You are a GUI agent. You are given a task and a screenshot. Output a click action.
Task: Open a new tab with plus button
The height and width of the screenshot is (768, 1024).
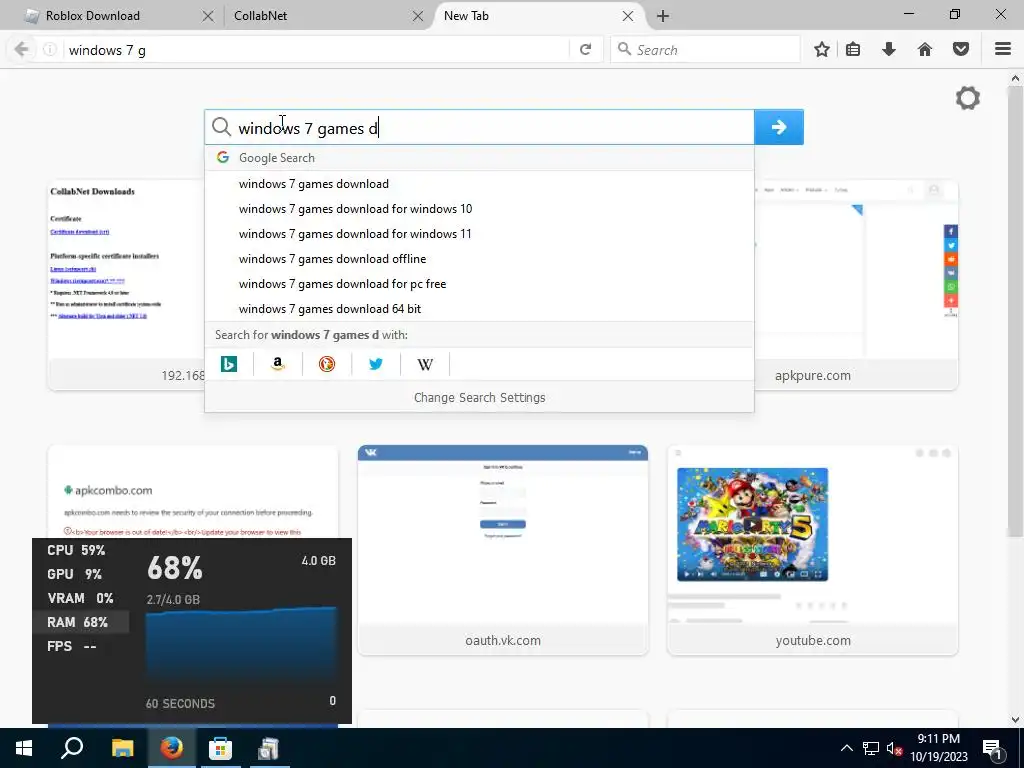(x=663, y=16)
